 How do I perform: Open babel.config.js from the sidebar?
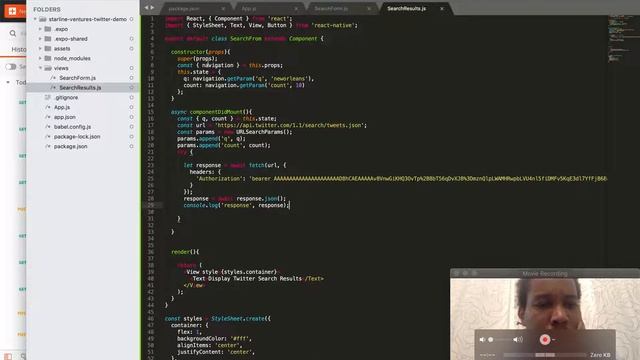point(72,127)
